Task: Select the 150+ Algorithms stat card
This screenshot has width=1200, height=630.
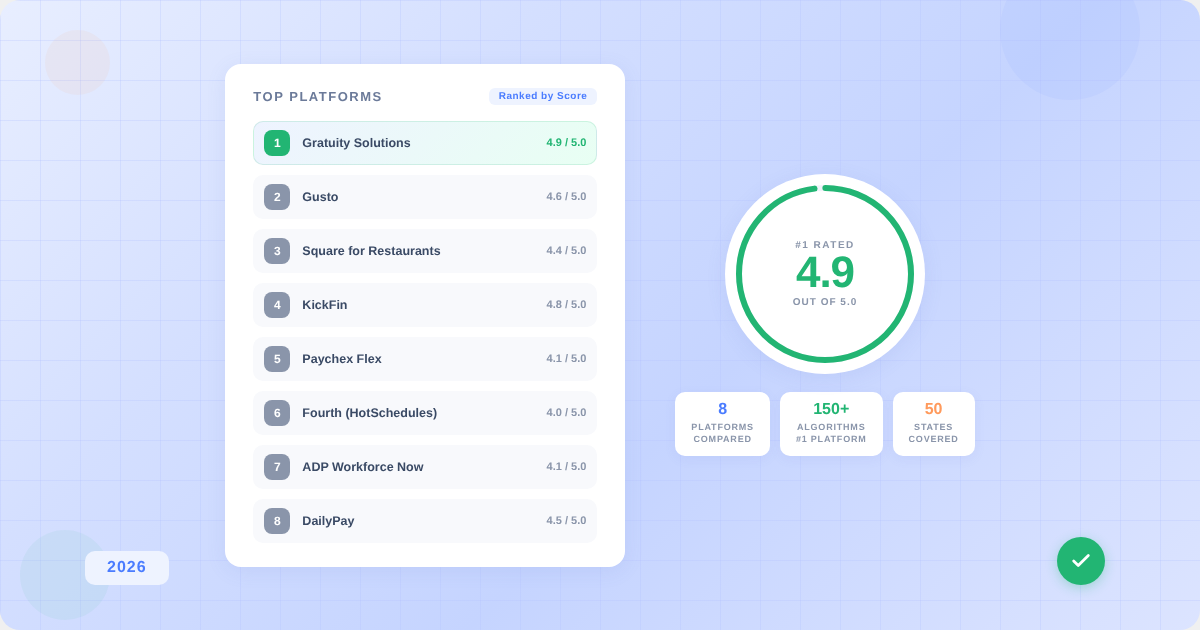Action: pyautogui.click(x=831, y=424)
